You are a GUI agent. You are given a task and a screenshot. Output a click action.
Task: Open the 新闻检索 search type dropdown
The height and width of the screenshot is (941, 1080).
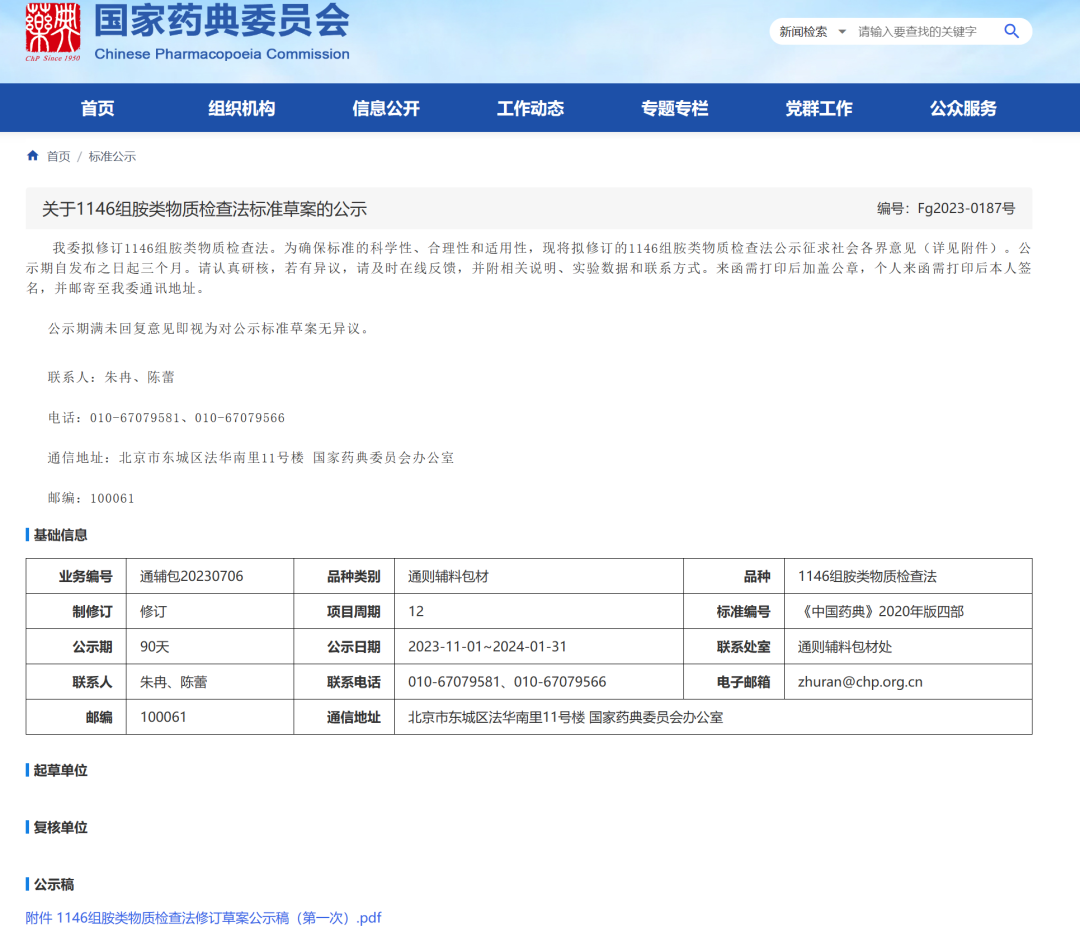click(x=811, y=32)
